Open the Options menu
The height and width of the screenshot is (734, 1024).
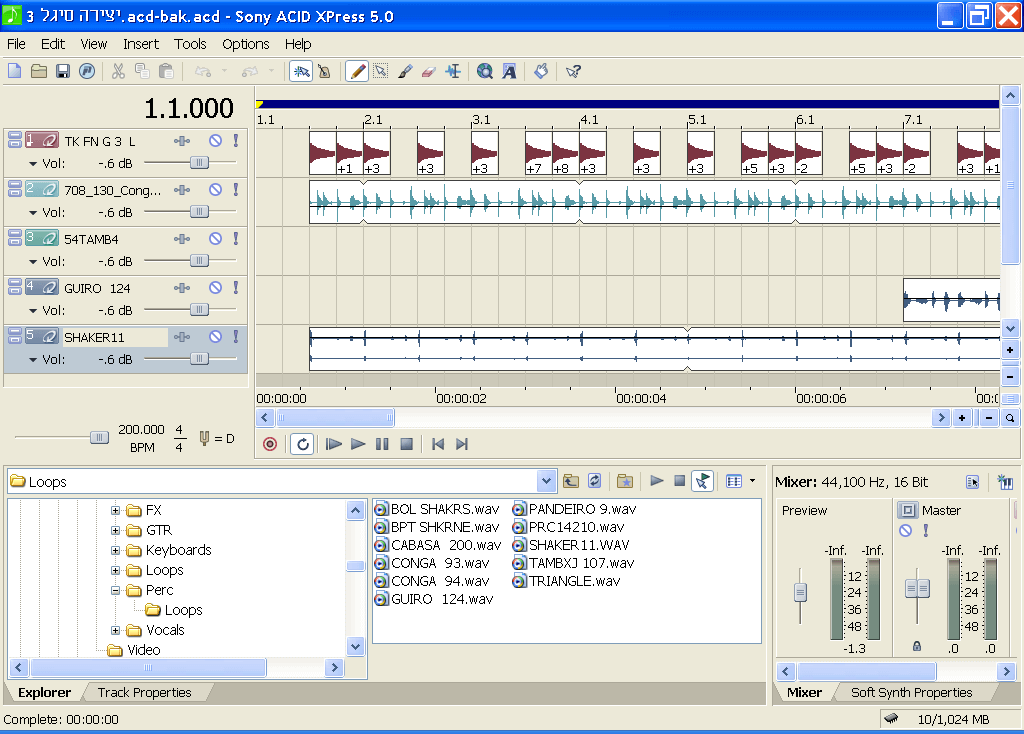[245, 44]
